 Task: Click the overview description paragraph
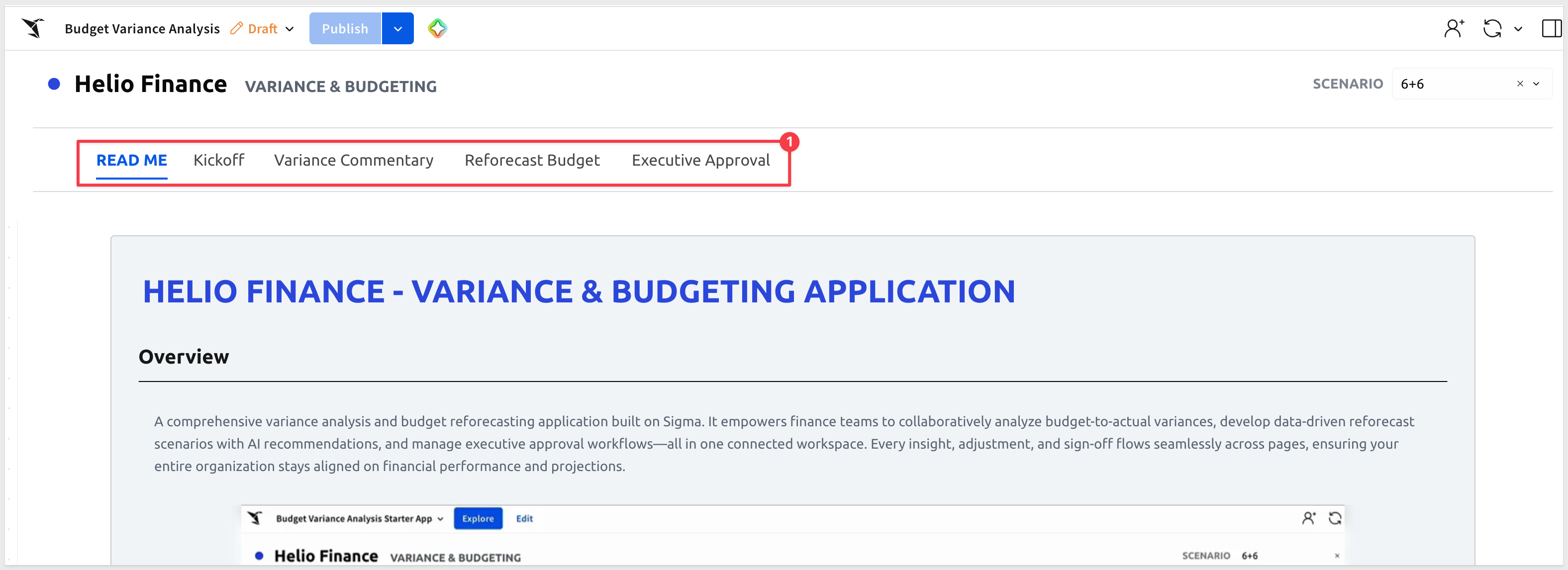(784, 444)
